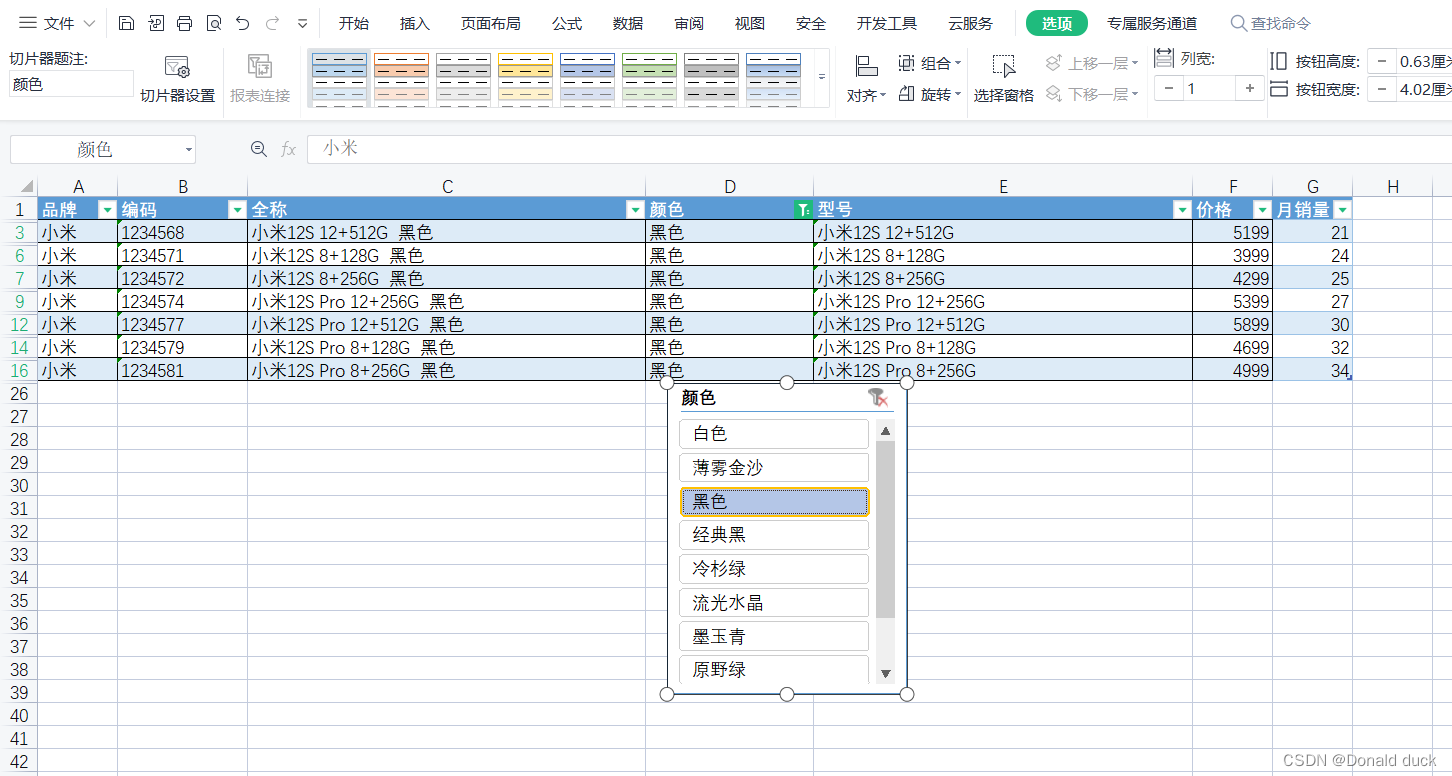Switch to the 插入 tab

click(x=415, y=23)
